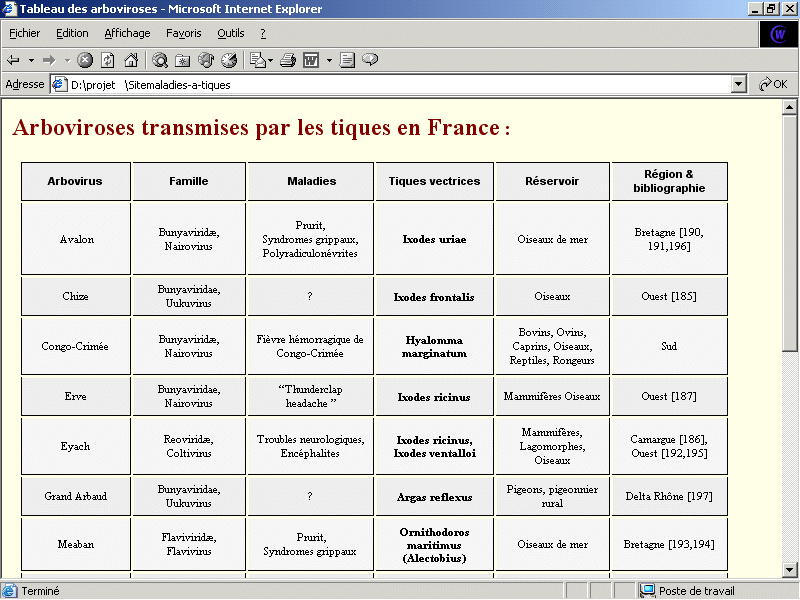Click the scrollbar down arrow
This screenshot has width=800, height=600.
click(789, 570)
